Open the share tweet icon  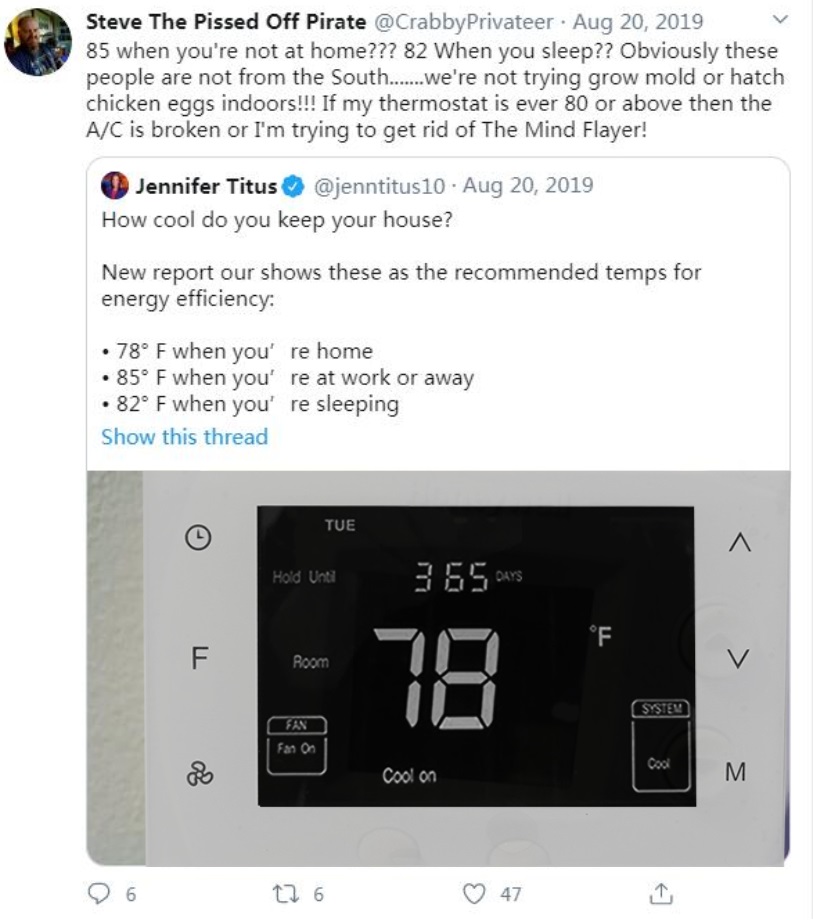coord(661,894)
